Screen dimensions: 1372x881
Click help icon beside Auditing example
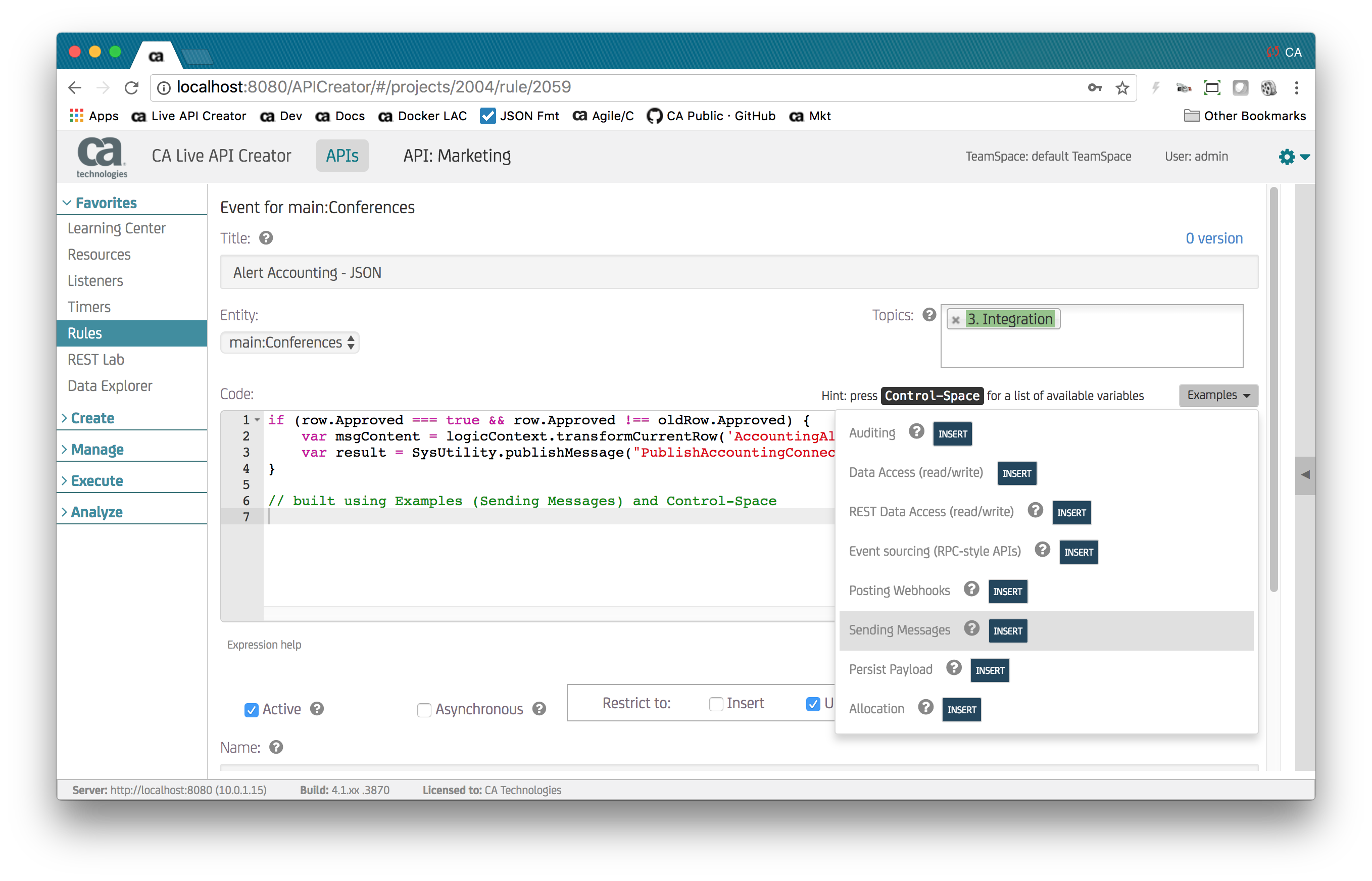(x=916, y=432)
